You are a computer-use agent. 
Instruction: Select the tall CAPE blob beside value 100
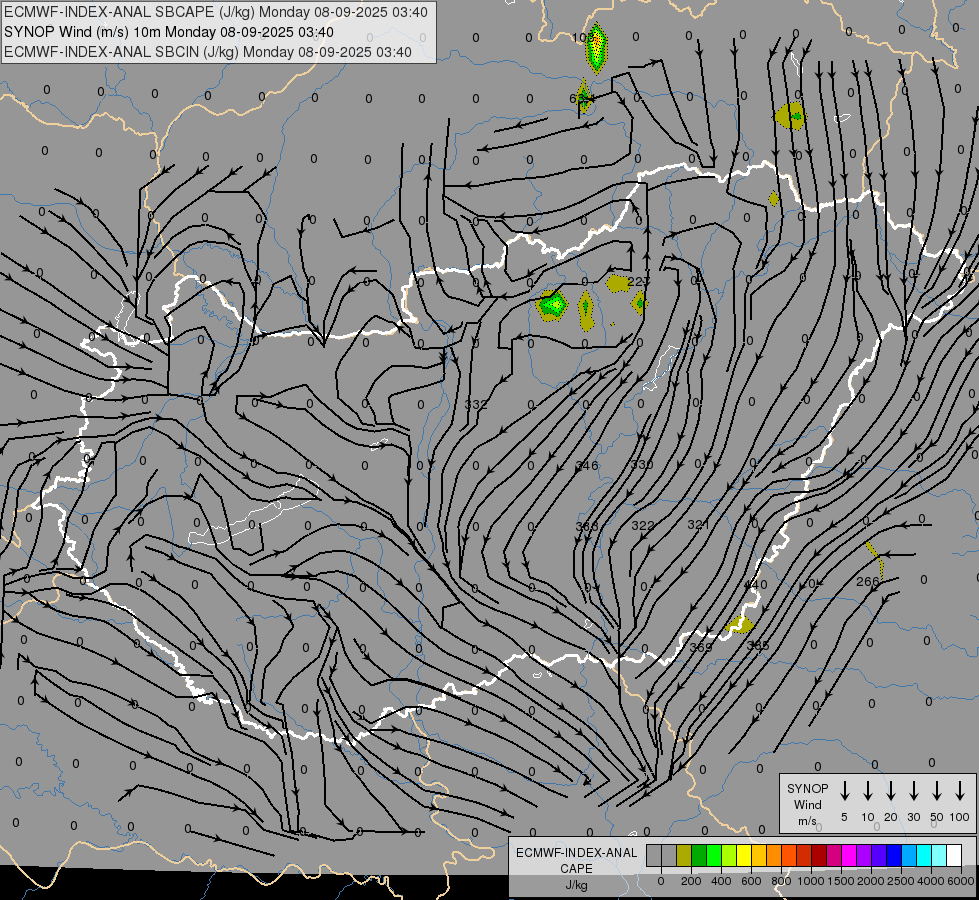(x=597, y=47)
